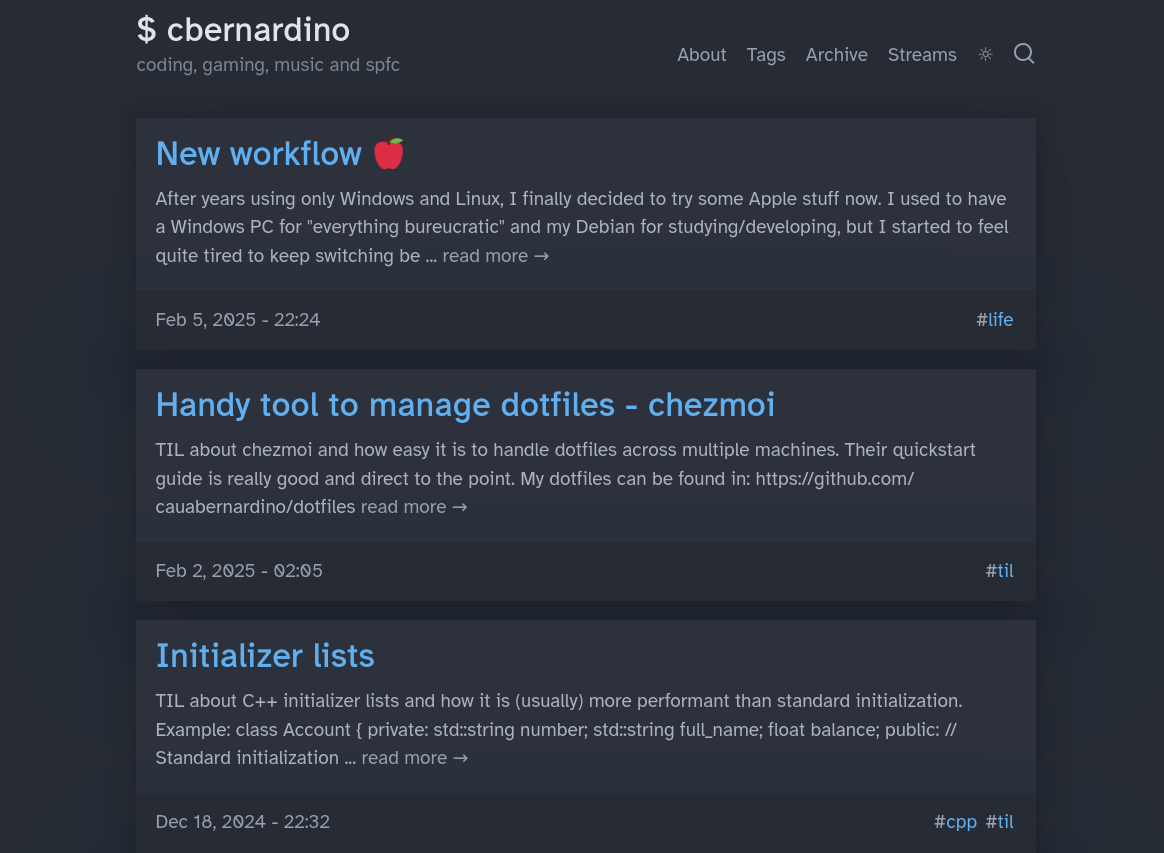Select #til tag under Initializer lists post
The image size is (1164, 853).
pyautogui.click(x=999, y=822)
